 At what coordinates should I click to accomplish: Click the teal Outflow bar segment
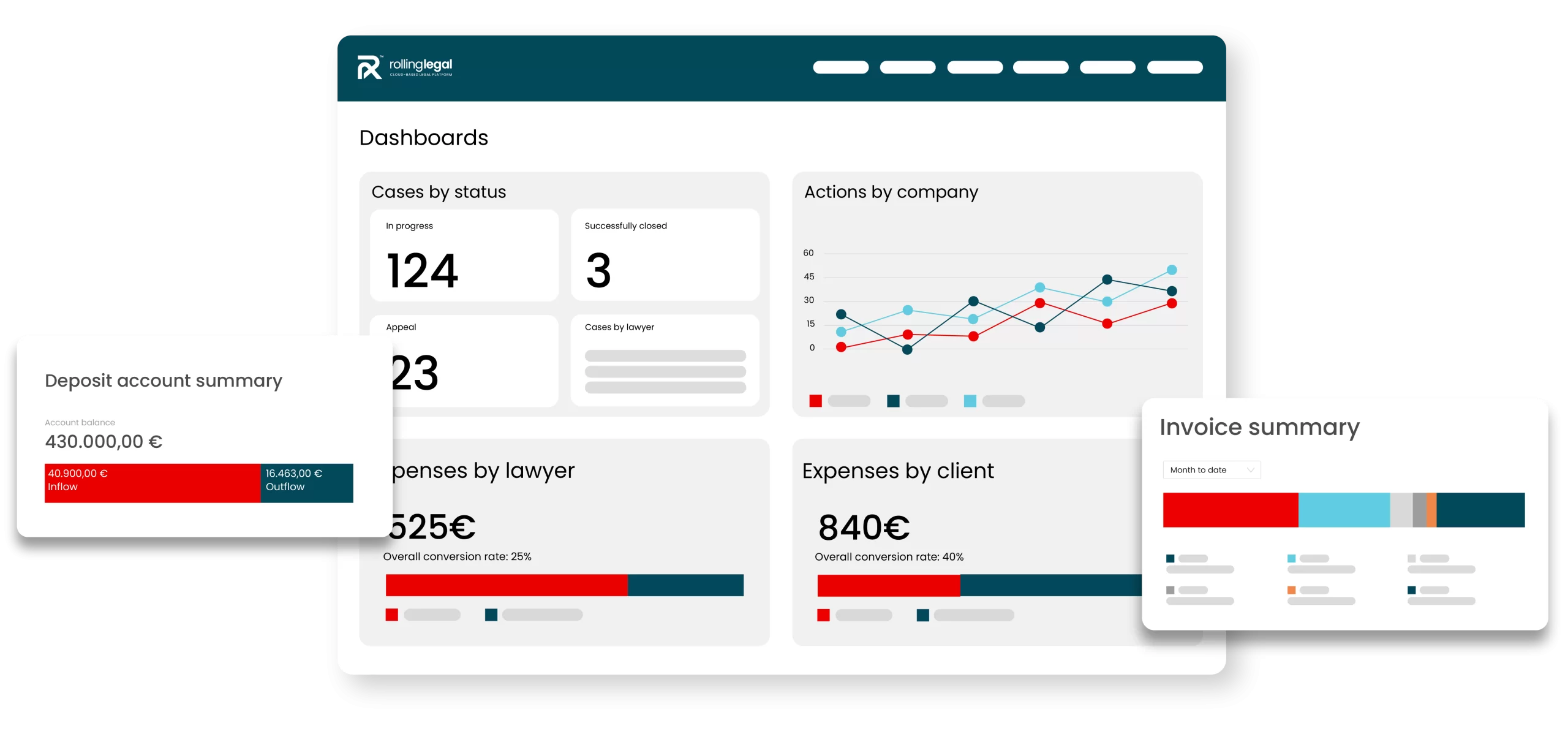[x=306, y=483]
